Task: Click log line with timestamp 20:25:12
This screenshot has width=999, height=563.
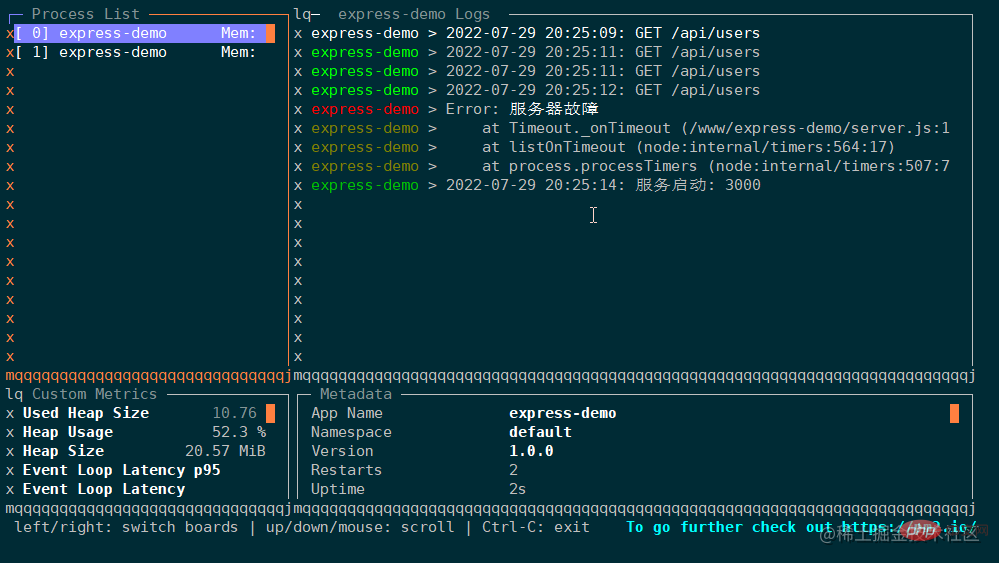Action: point(535,90)
